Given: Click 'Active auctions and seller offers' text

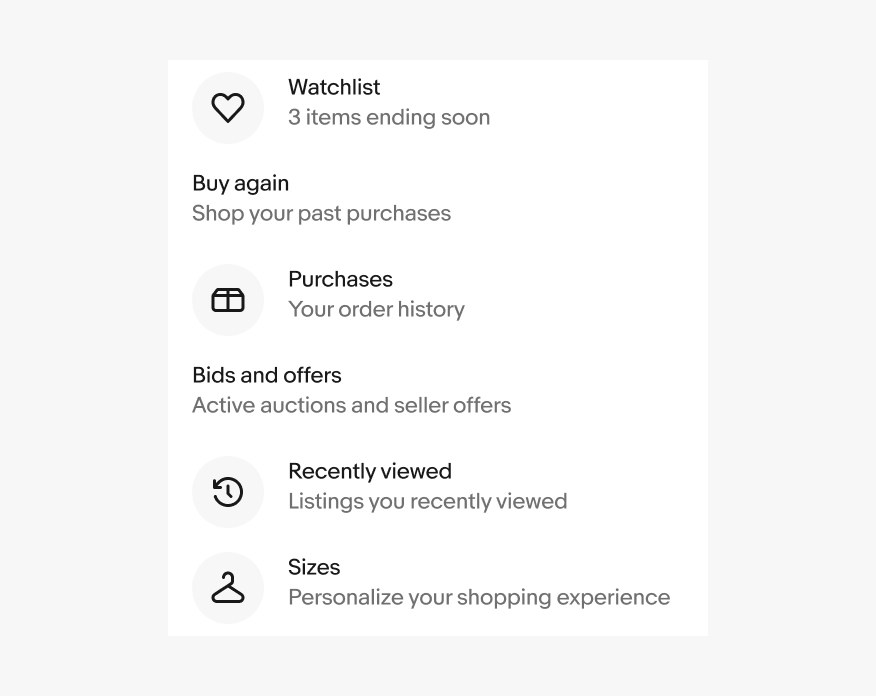Looking at the screenshot, I should (x=351, y=406).
